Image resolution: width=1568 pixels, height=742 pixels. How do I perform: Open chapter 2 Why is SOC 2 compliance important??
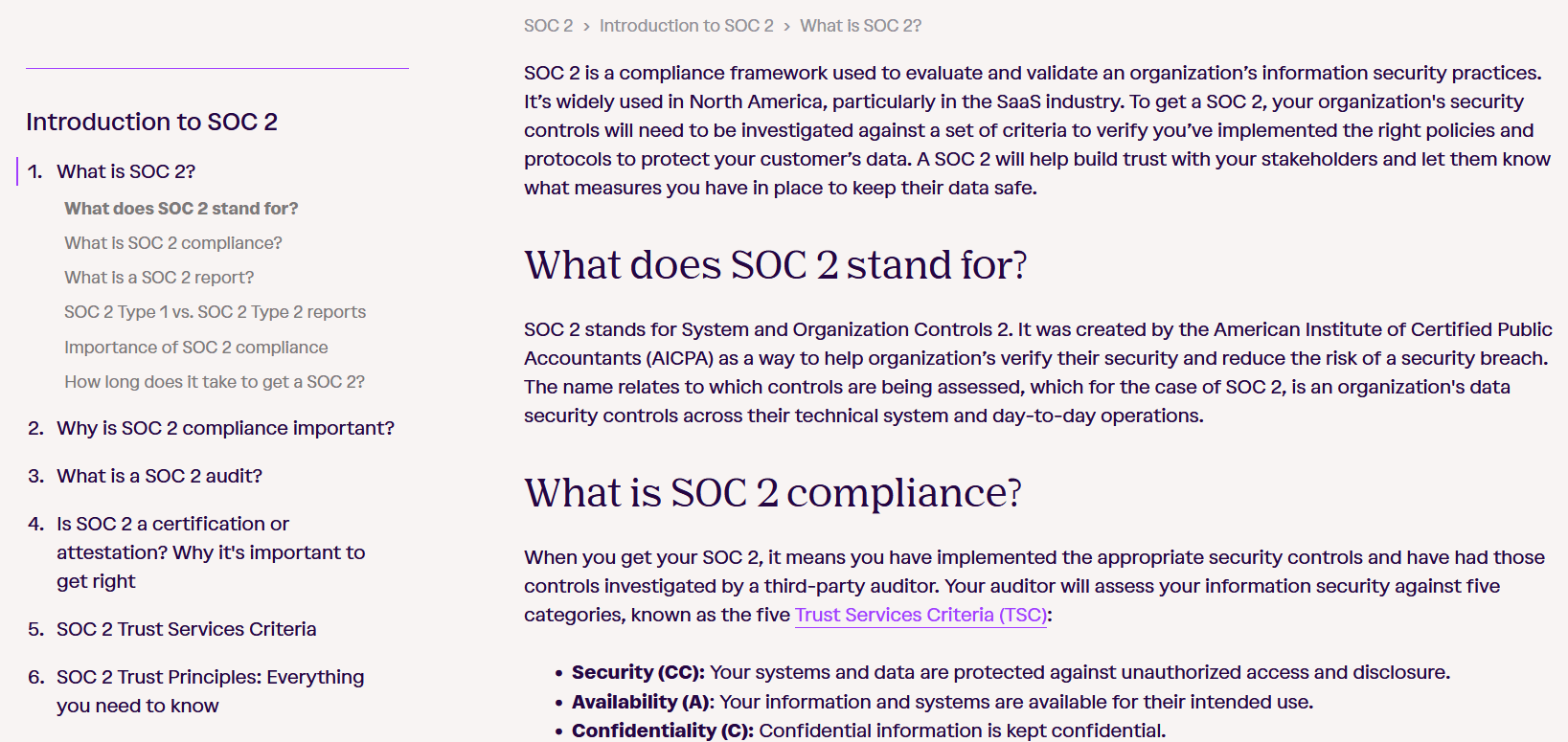tap(225, 428)
